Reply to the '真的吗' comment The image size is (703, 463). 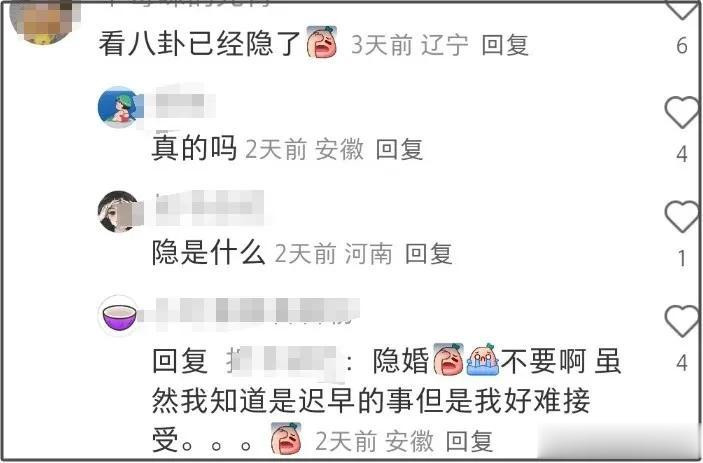coord(399,150)
